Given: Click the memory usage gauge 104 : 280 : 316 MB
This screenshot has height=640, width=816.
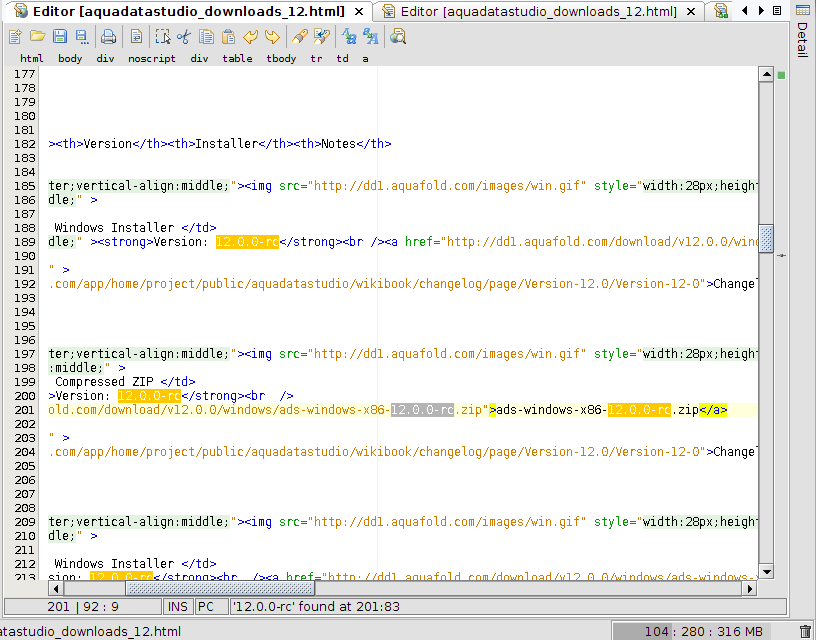Looking at the screenshot, I should [703, 631].
